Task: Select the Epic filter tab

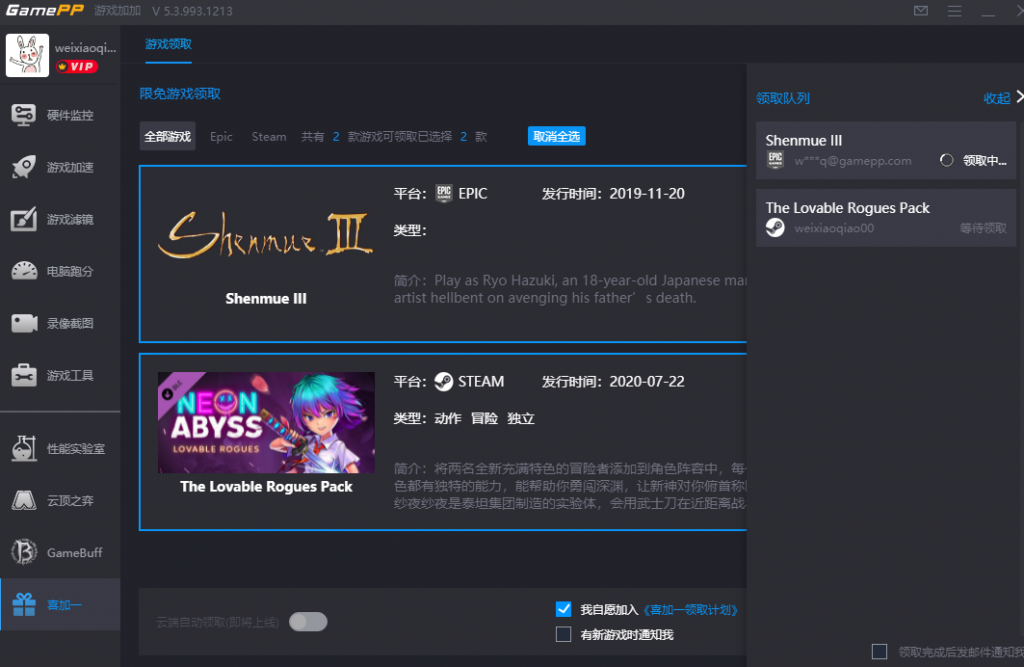Action: point(221,137)
